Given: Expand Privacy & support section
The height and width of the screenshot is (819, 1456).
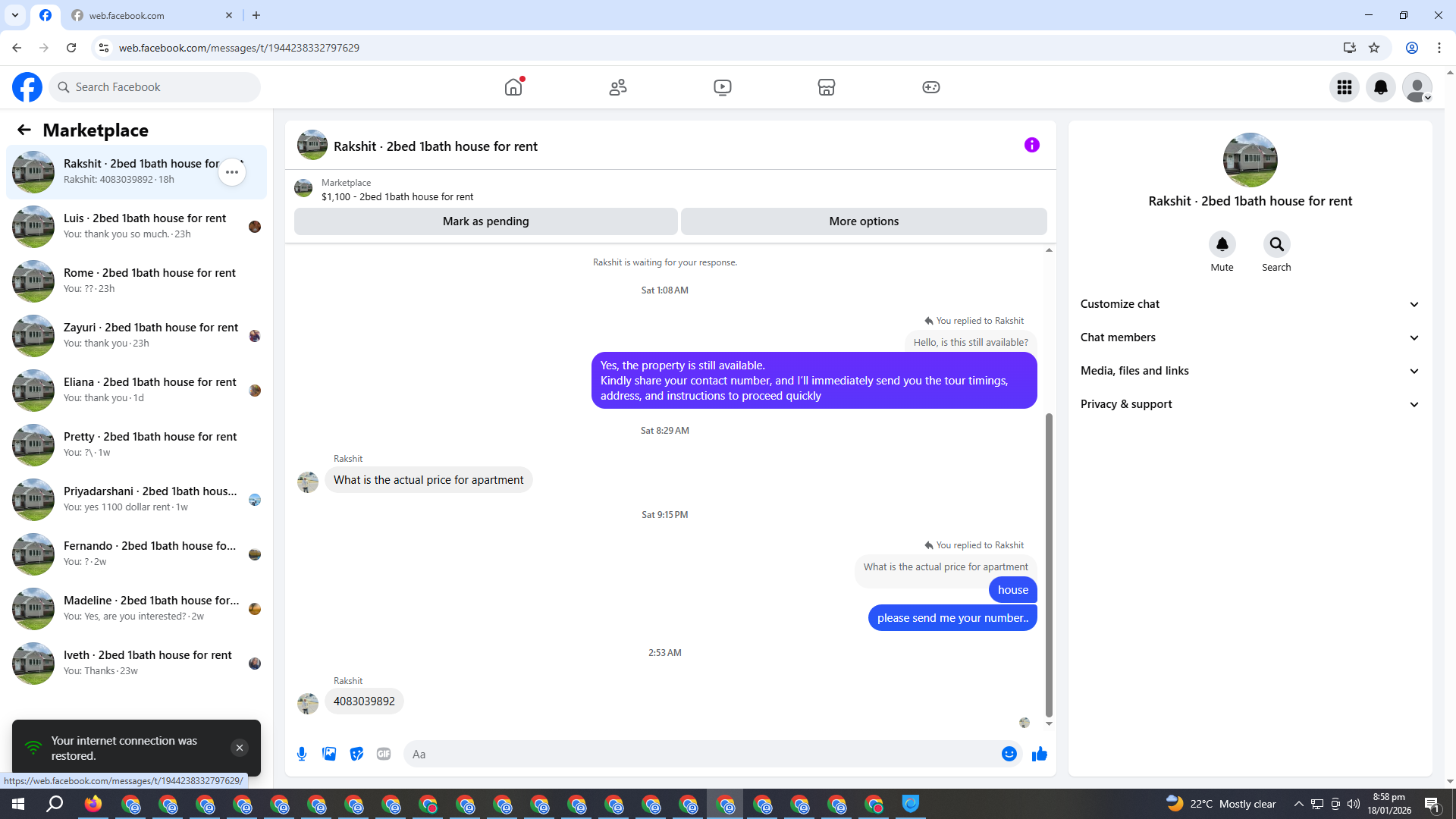Looking at the screenshot, I should click(1249, 404).
